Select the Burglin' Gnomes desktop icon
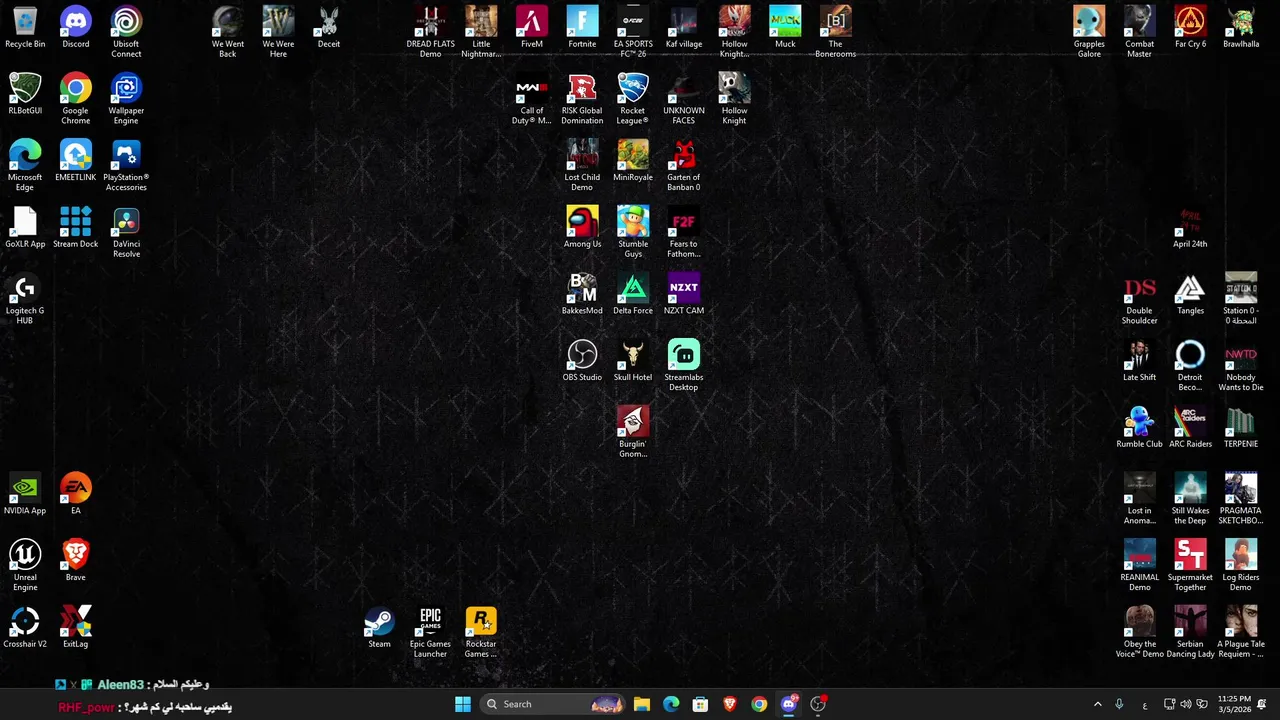This screenshot has width=1280, height=720. point(633,432)
